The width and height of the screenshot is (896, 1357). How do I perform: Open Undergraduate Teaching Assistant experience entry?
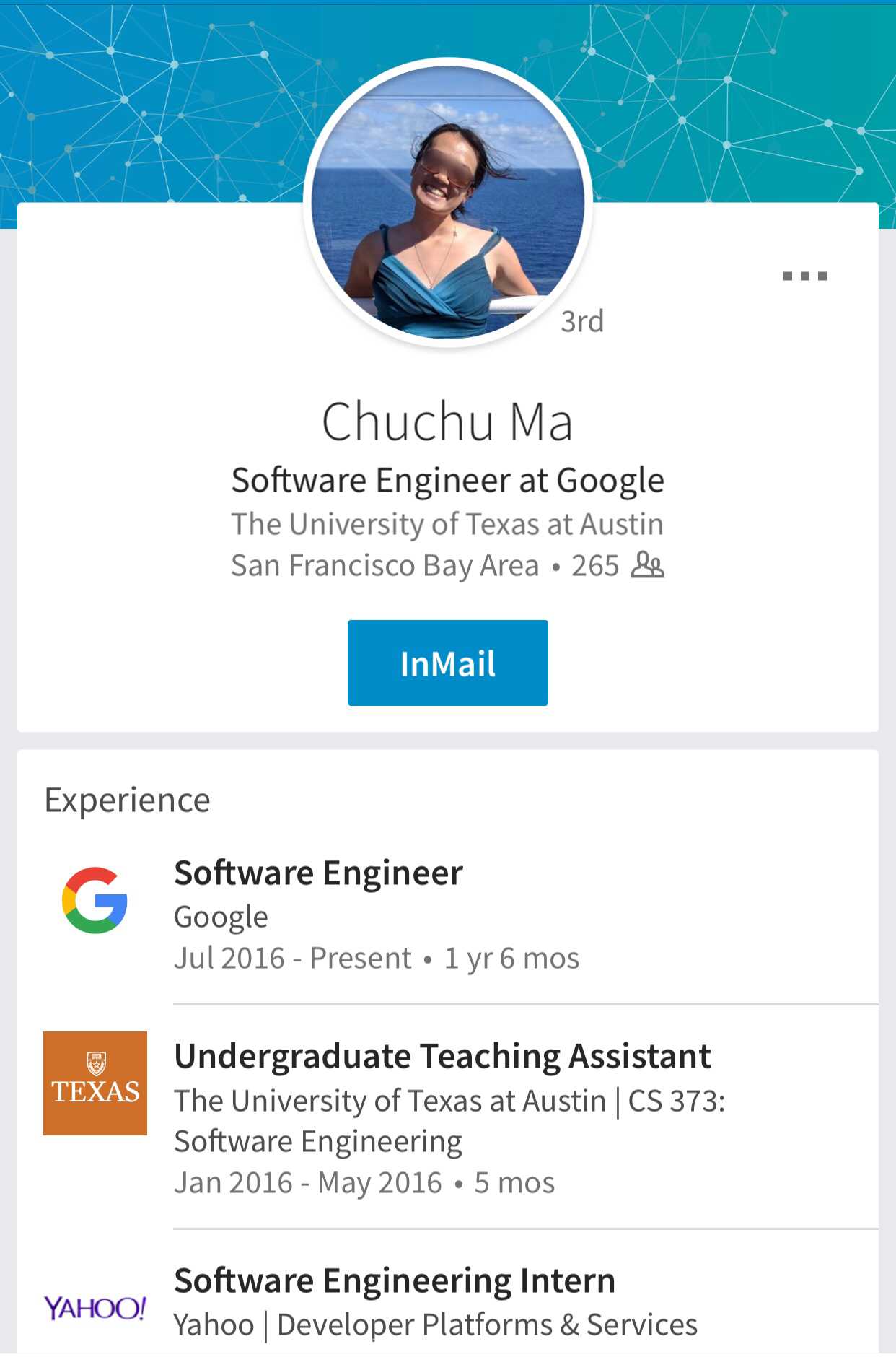[442, 1056]
